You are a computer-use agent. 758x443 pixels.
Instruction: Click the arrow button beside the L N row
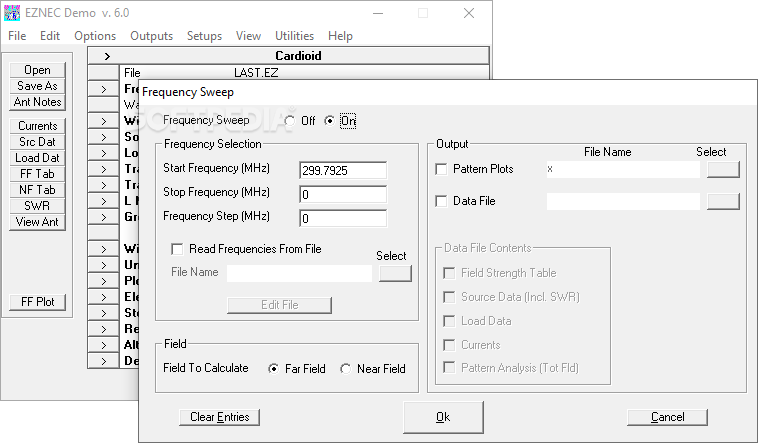103,201
